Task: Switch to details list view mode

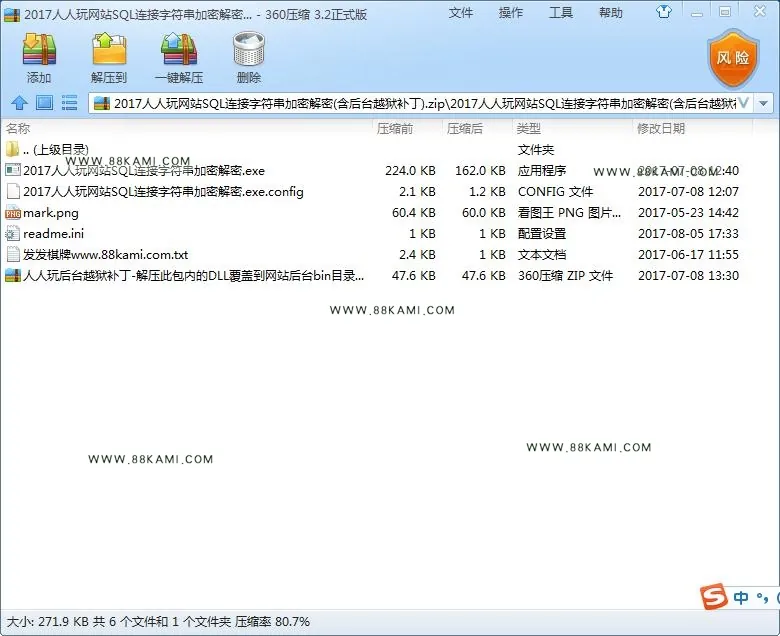Action: click(x=69, y=103)
